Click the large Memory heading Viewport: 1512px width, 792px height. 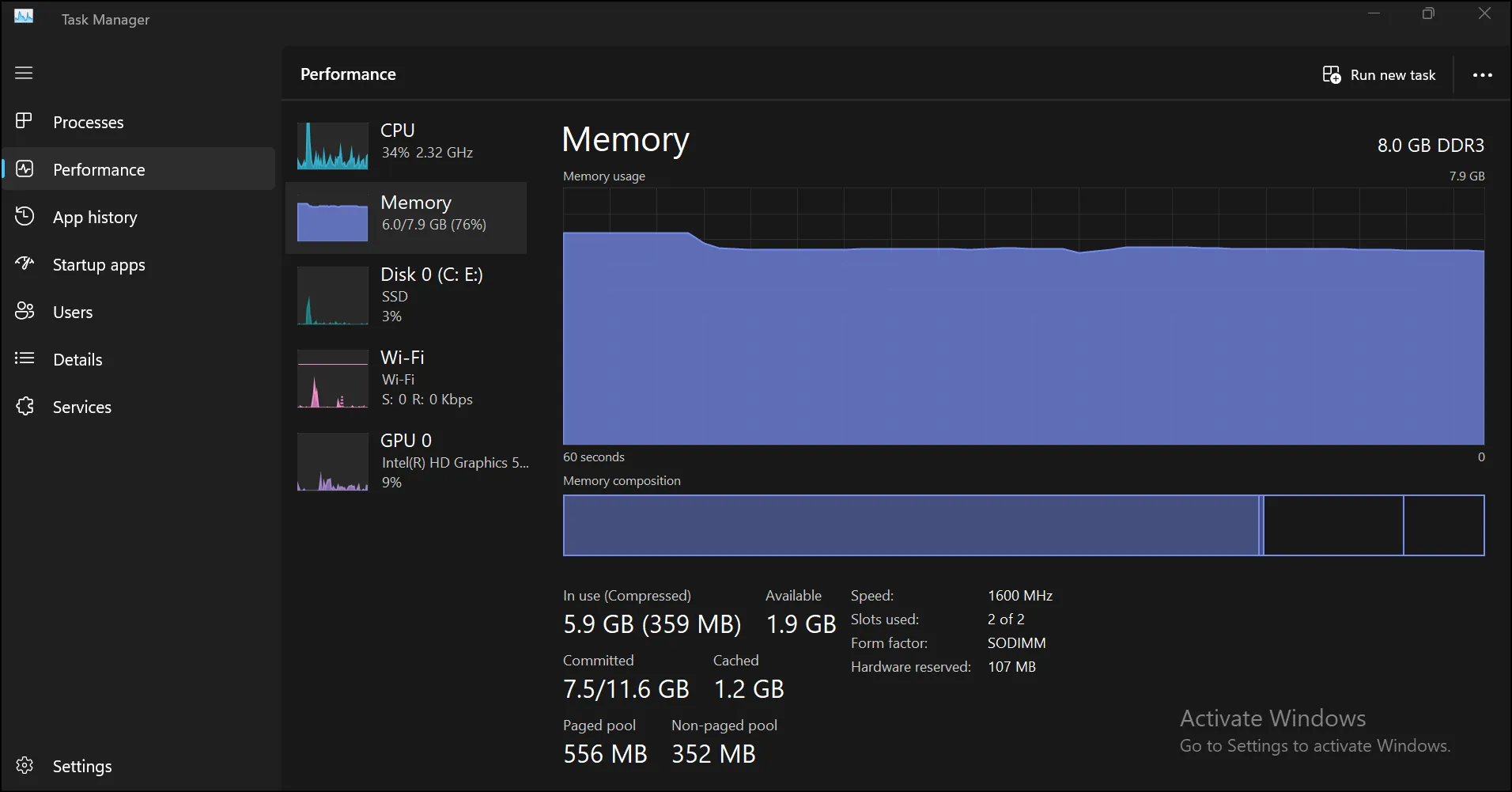point(626,140)
